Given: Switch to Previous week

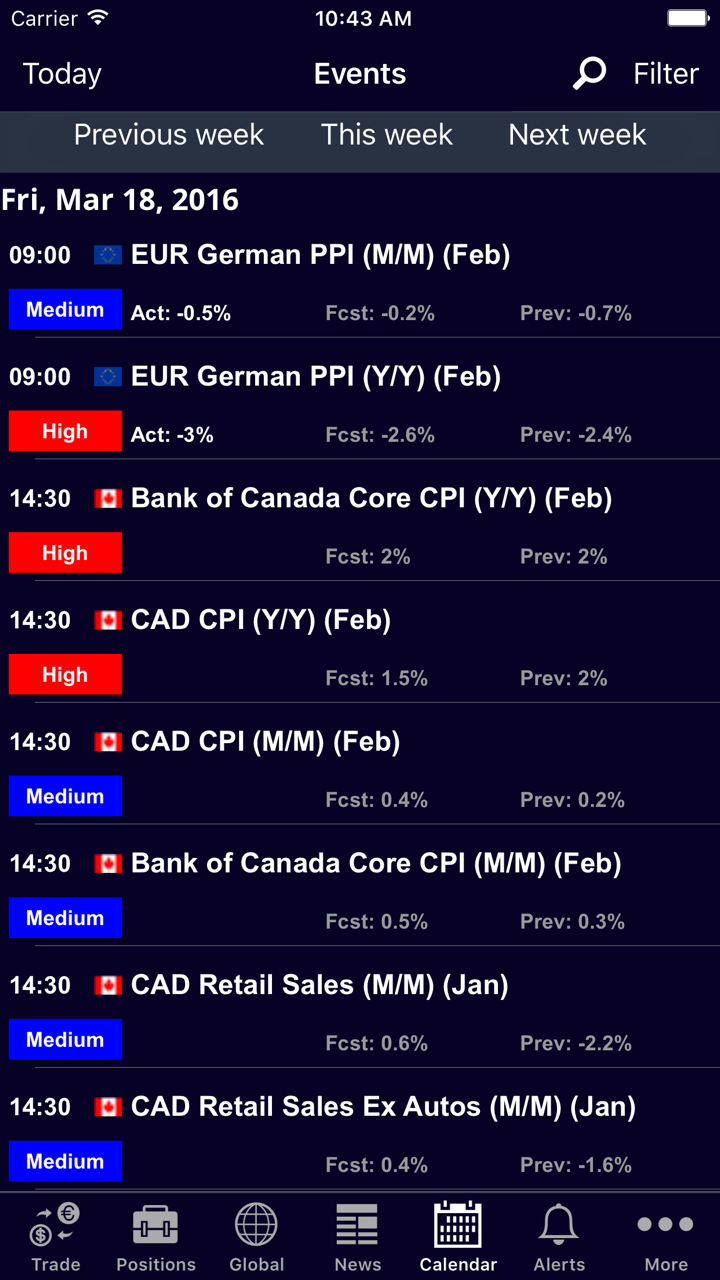Looking at the screenshot, I should click(169, 135).
